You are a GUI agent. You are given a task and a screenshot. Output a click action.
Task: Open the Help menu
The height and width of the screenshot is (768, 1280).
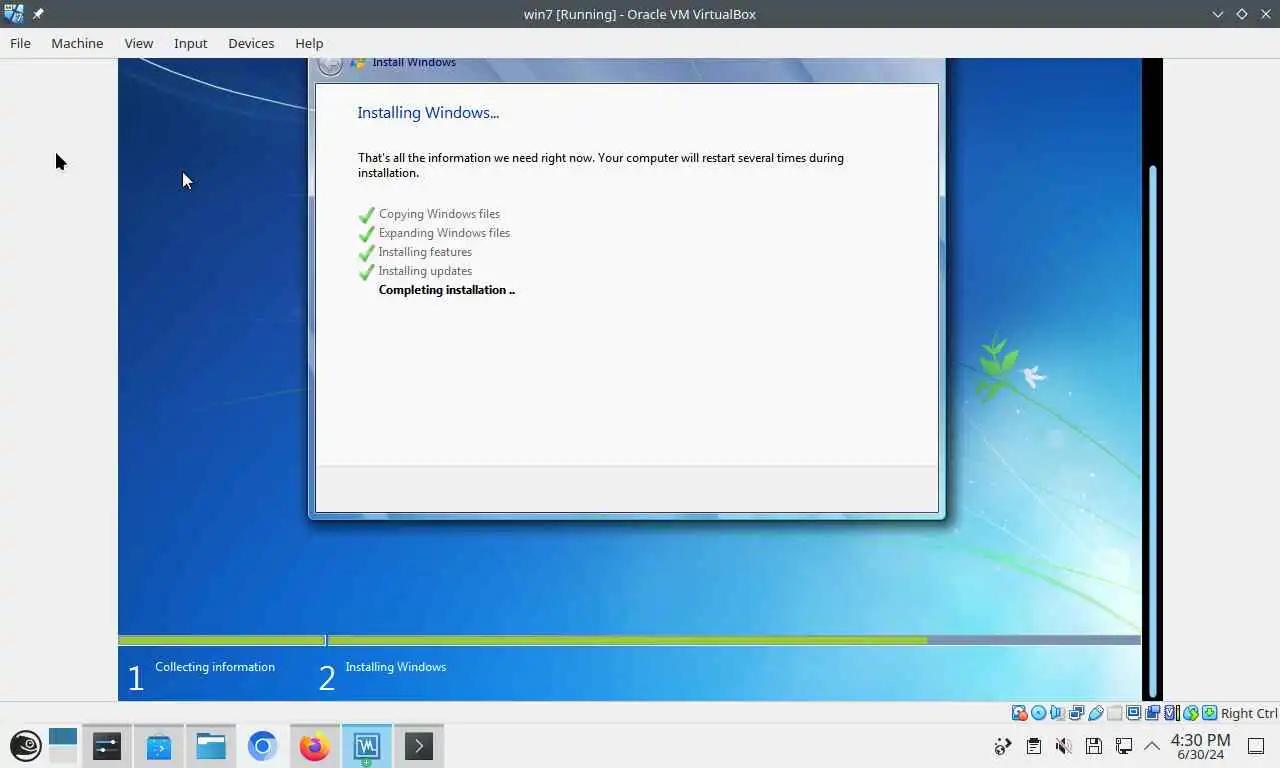[x=309, y=43]
